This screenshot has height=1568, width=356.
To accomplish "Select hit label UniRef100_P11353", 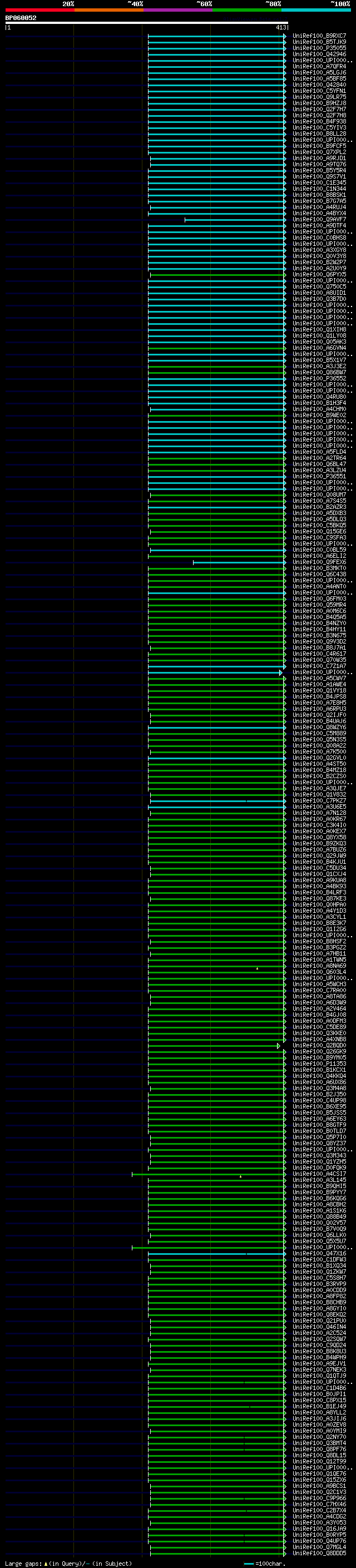I will (x=319, y=1064).
